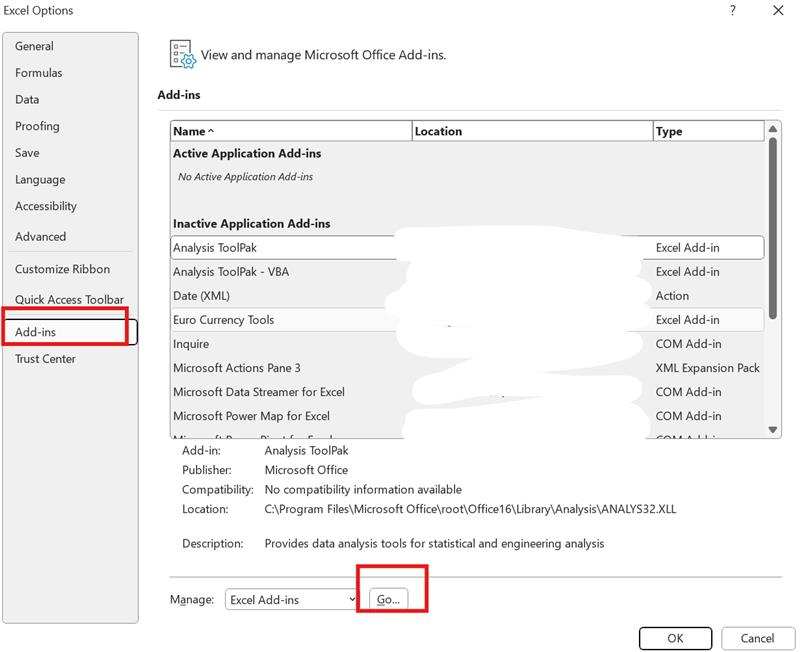The width and height of the screenshot is (800, 652).
Task: Click the Help question mark icon
Action: click(x=733, y=10)
